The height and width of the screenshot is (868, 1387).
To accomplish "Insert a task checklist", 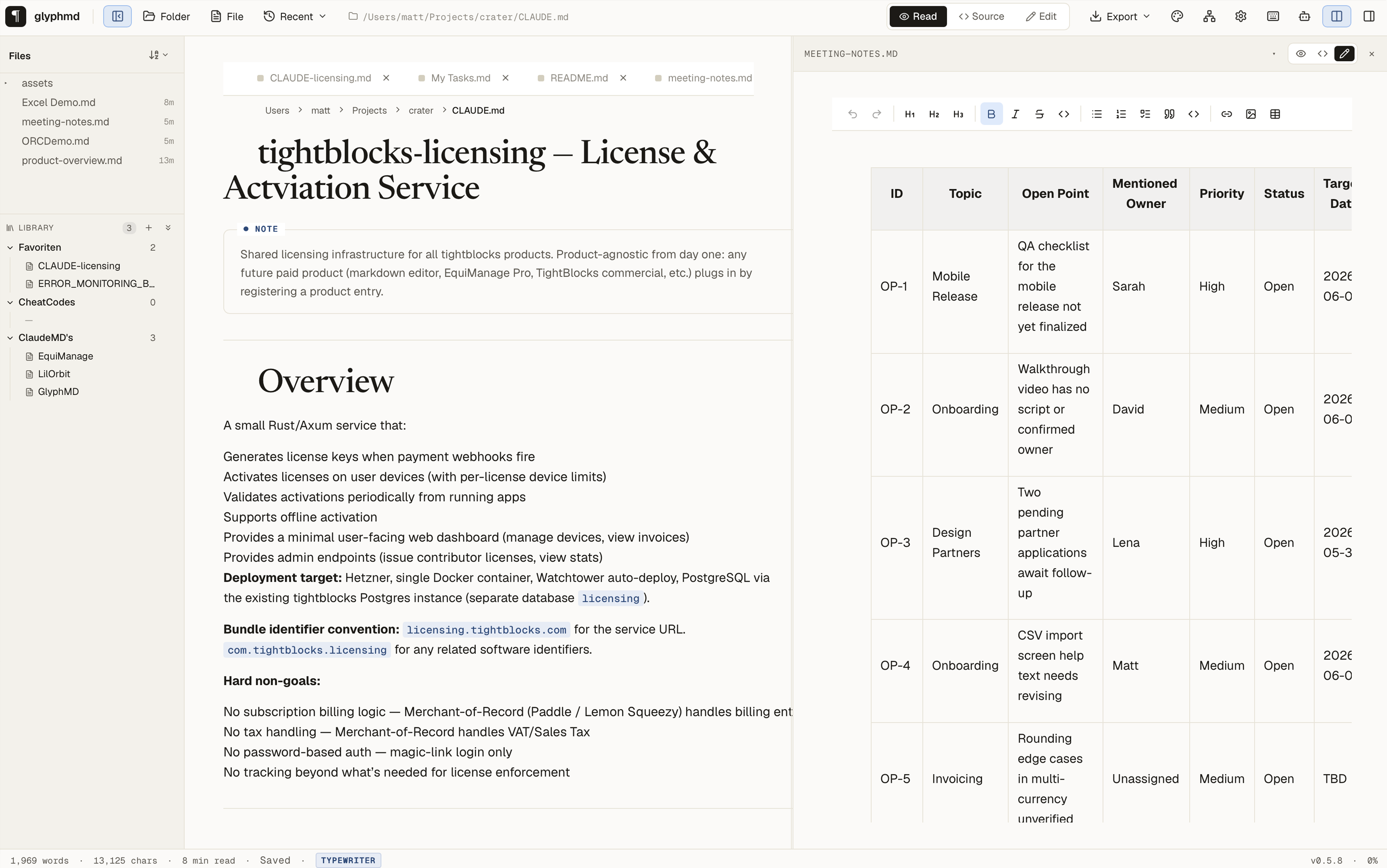I will coord(1145,114).
